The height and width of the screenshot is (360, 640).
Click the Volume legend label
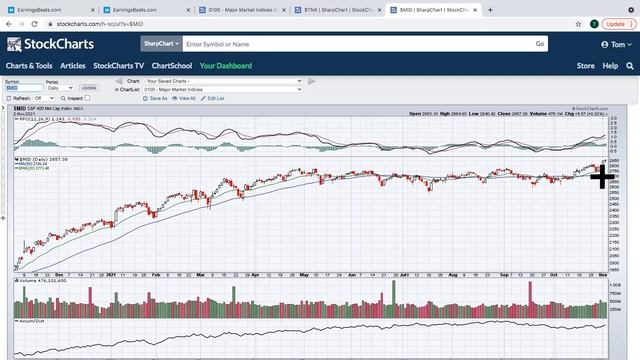(x=40, y=281)
